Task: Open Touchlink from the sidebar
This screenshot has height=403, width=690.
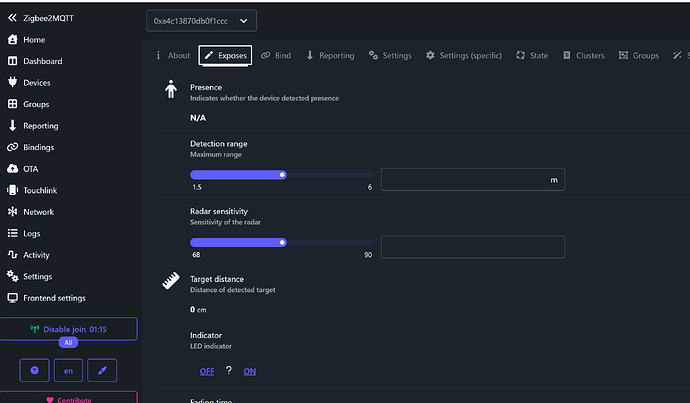Action: 40,190
